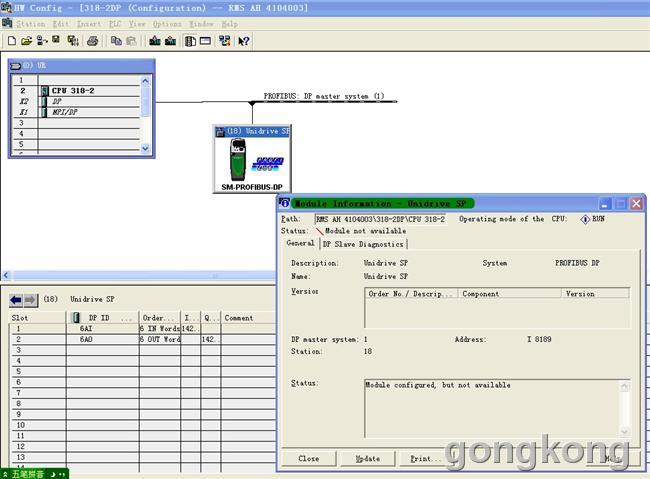650x479 pixels.
Task: Switch to DP Slave Diagnostics tab
Action: coord(363,244)
